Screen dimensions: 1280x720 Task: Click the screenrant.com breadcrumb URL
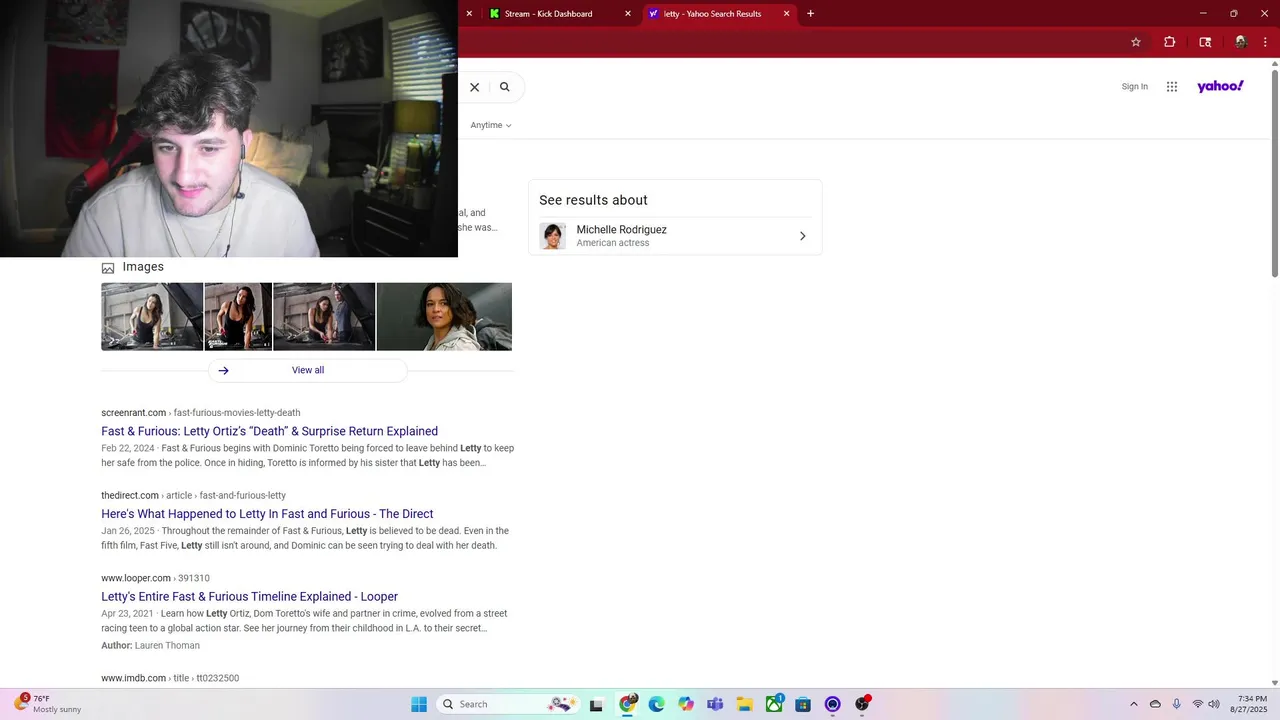coord(200,413)
